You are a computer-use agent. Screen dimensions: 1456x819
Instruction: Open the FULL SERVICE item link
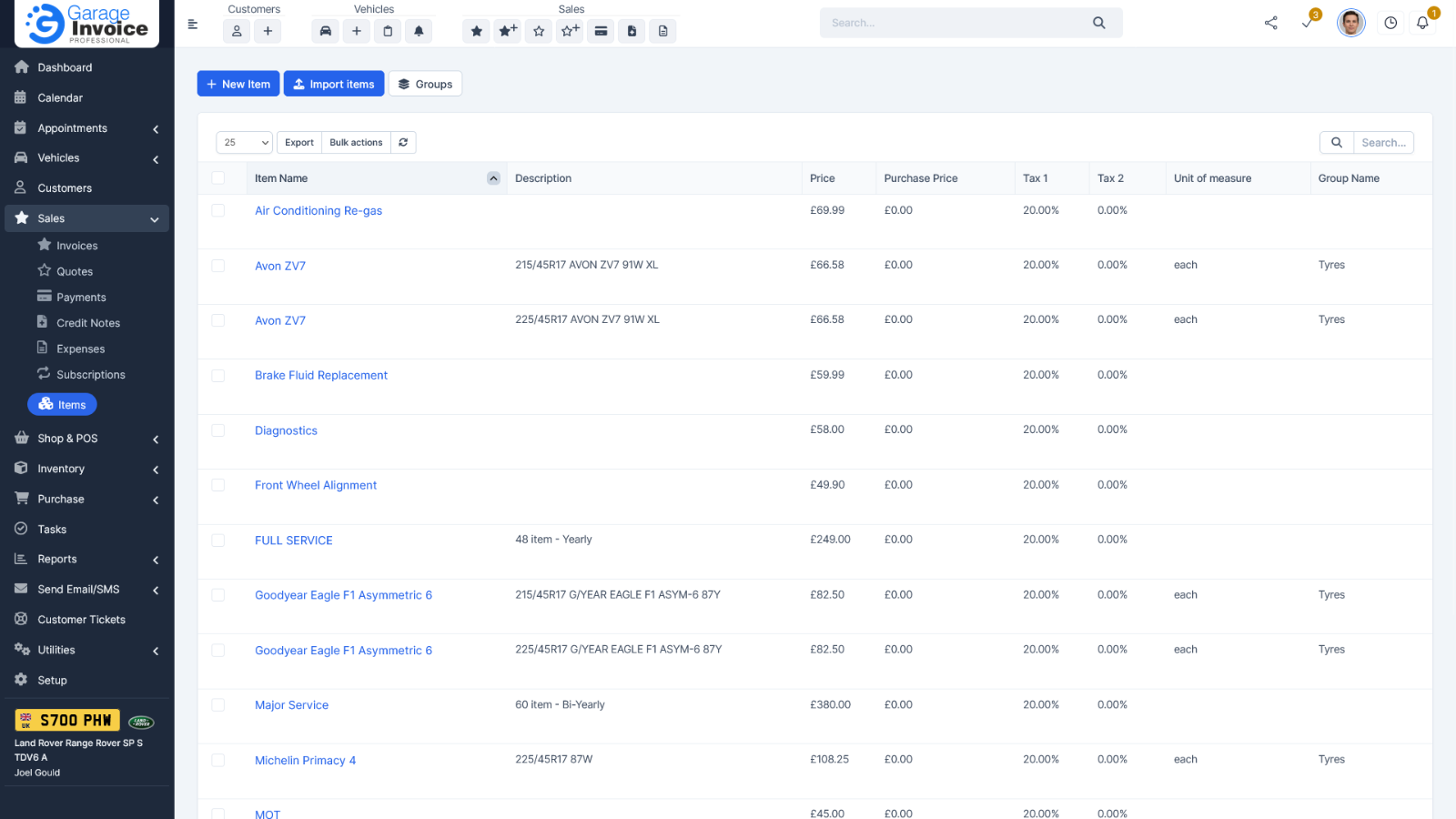click(293, 541)
